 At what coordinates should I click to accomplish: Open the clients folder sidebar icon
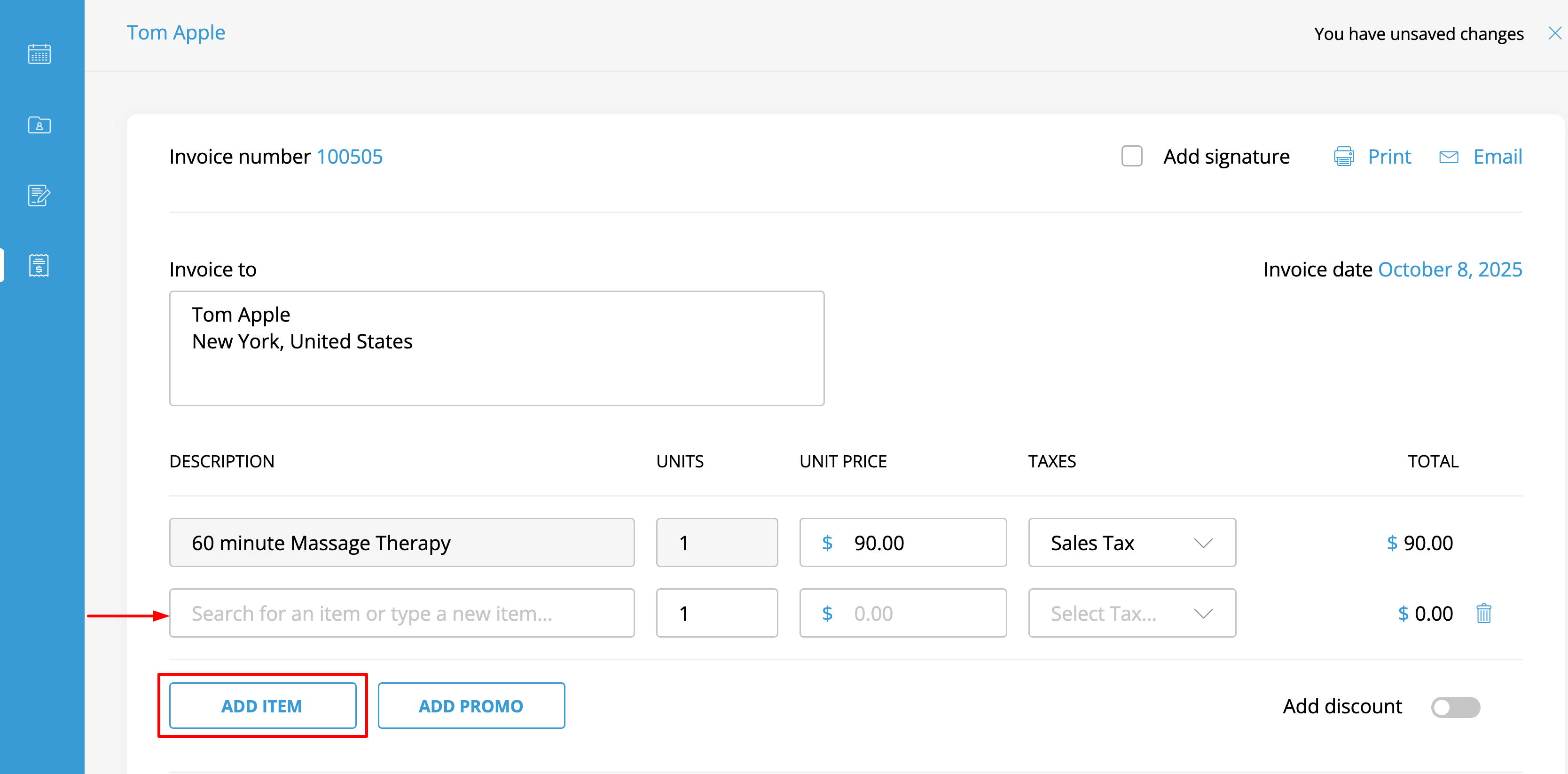coord(39,125)
